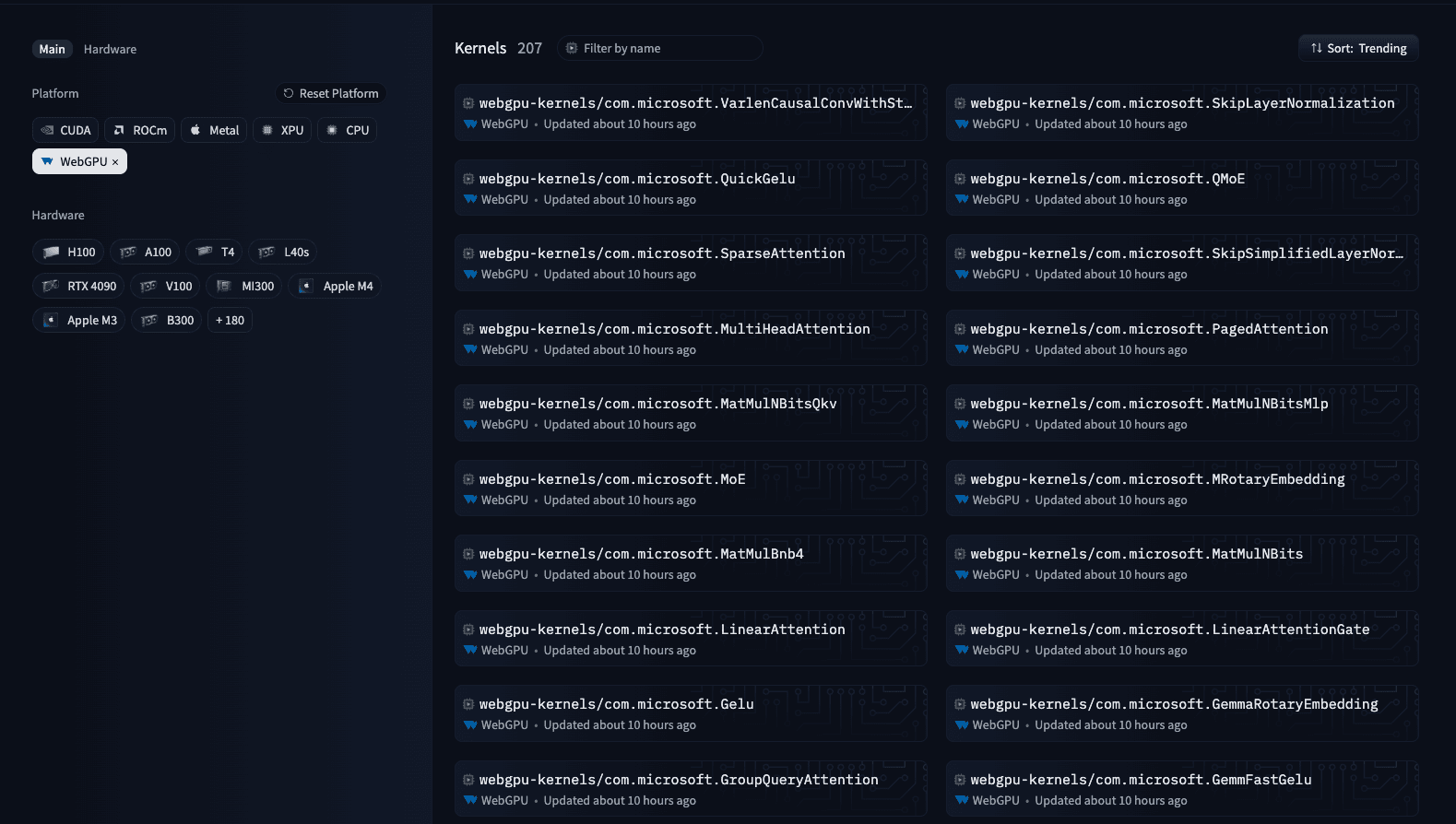This screenshot has width=1456, height=824.
Task: Open the MatMulNBitsMlp kernel
Action: (1182, 413)
